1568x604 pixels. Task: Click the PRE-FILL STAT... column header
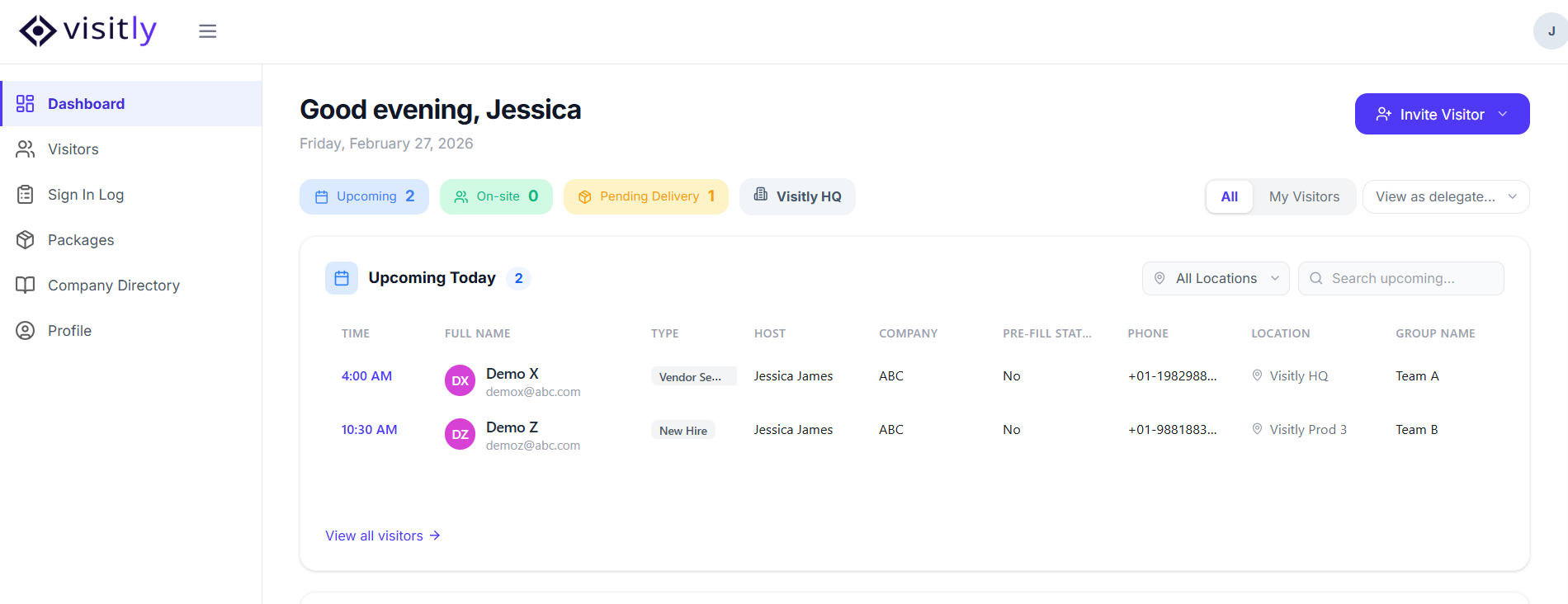pos(1046,333)
